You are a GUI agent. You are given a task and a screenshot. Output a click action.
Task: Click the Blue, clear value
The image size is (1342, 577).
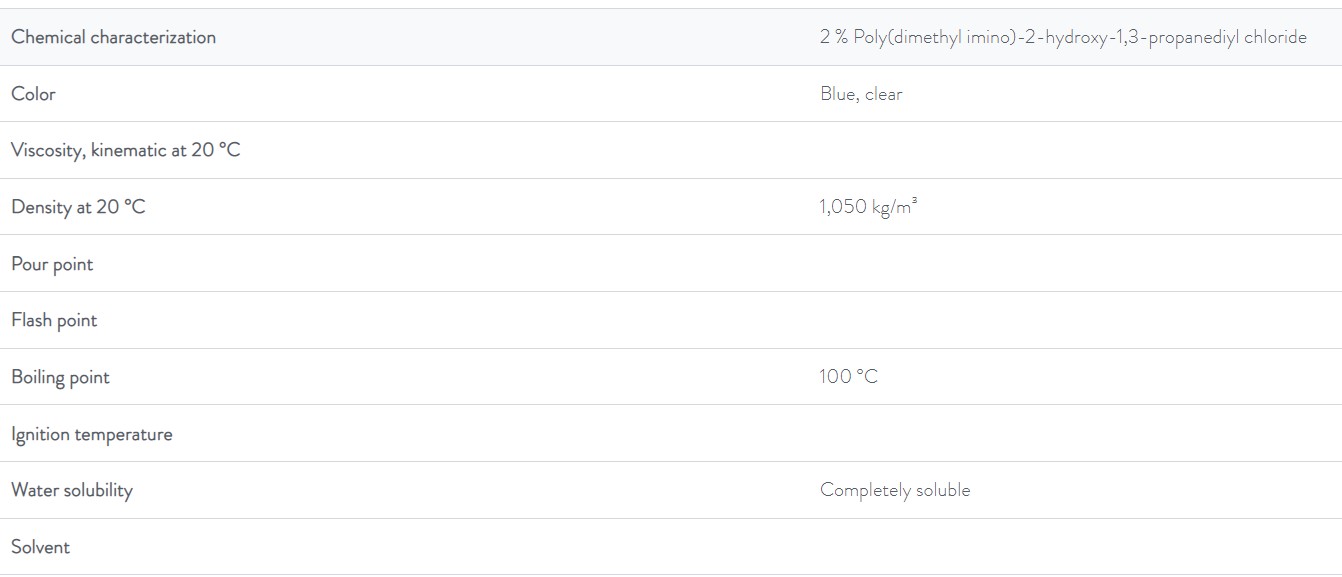point(861,94)
